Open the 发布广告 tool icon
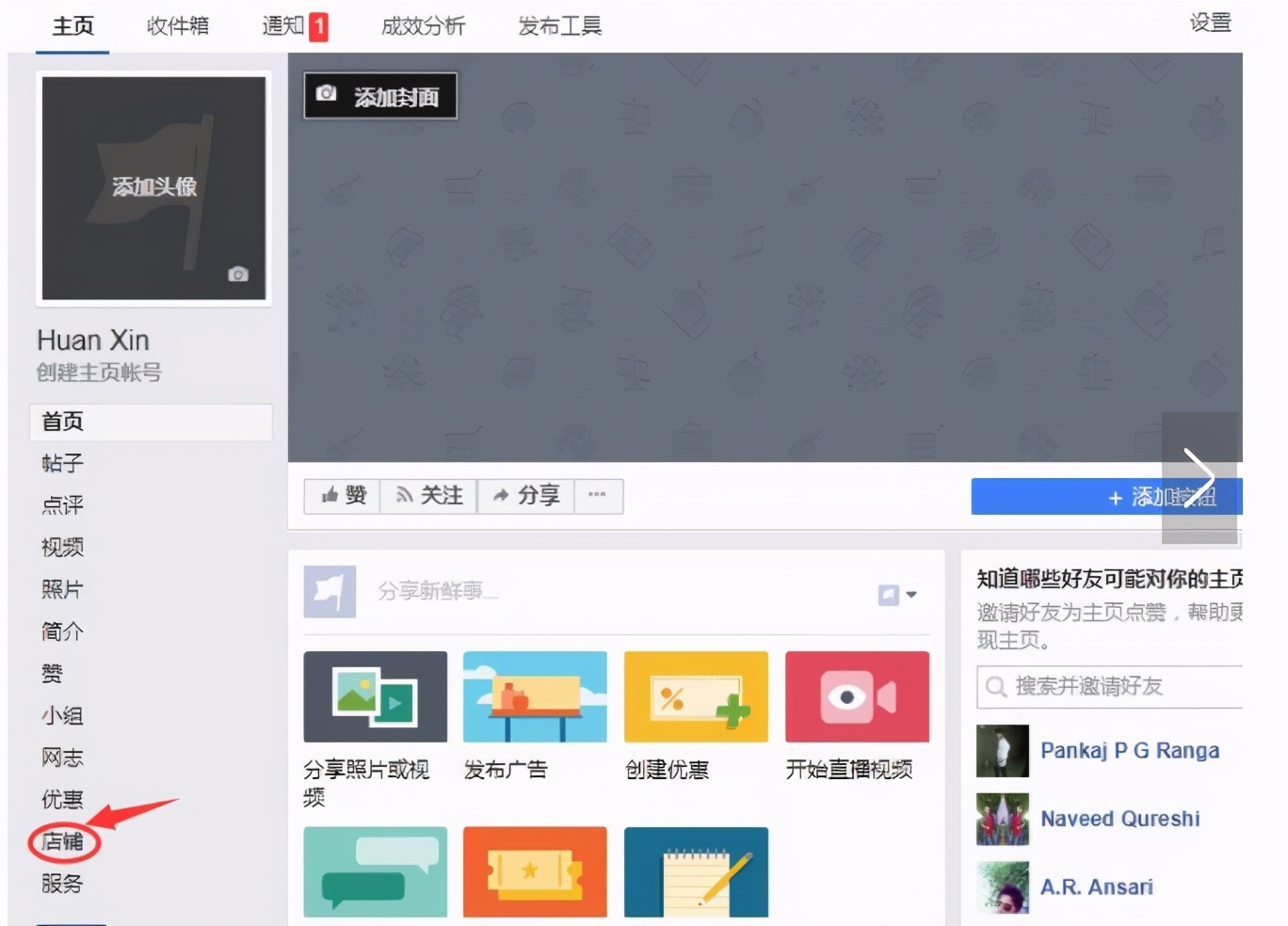This screenshot has height=926, width=1288. pos(535,696)
